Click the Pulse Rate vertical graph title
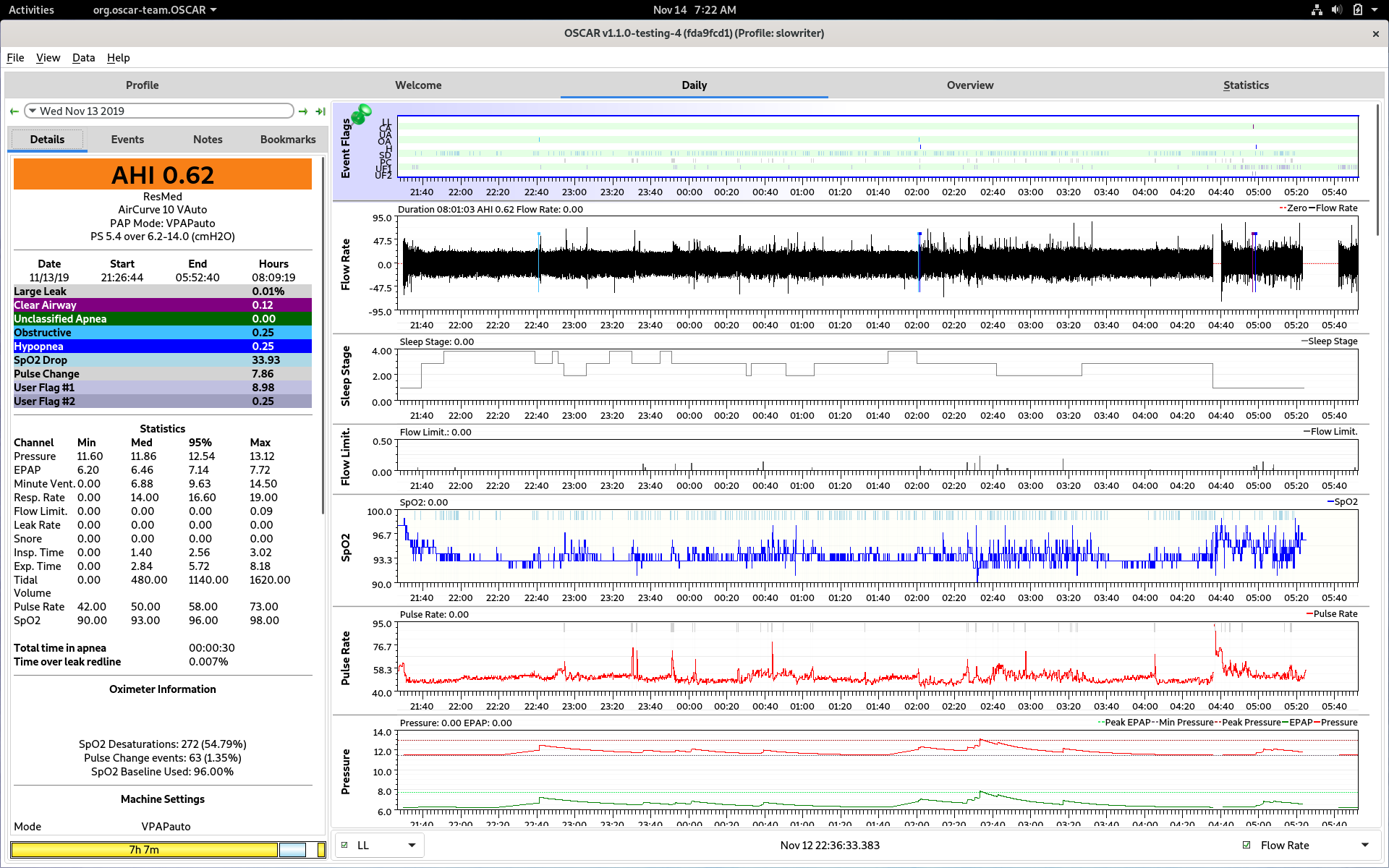The height and width of the screenshot is (868, 1389). coord(346,658)
